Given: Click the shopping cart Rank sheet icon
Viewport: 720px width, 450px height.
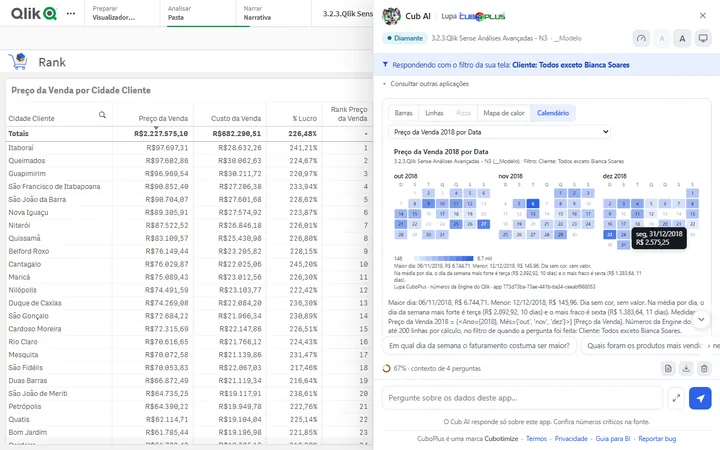Looking at the screenshot, I should pyautogui.click(x=18, y=62).
